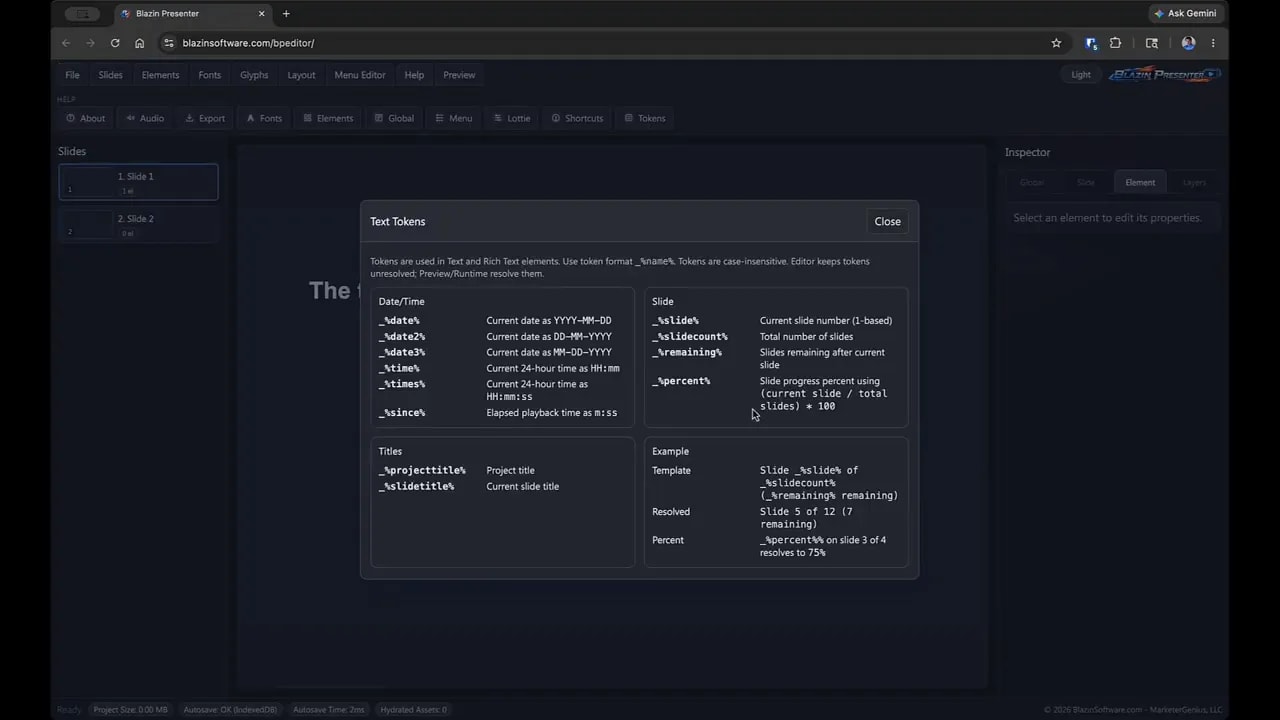The width and height of the screenshot is (1280, 720).
Task: Open the Chrome profile avatar
Action: [x=1188, y=43]
